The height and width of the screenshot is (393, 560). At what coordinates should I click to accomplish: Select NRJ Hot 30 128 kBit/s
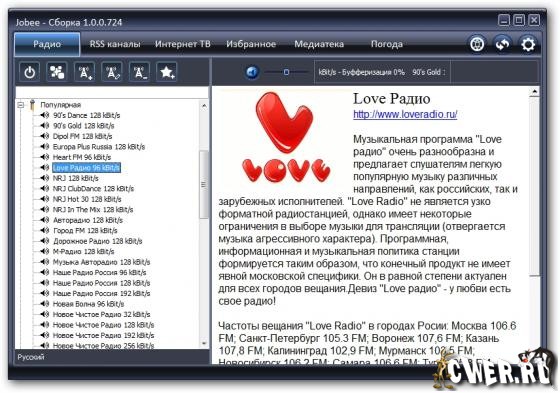tap(87, 199)
